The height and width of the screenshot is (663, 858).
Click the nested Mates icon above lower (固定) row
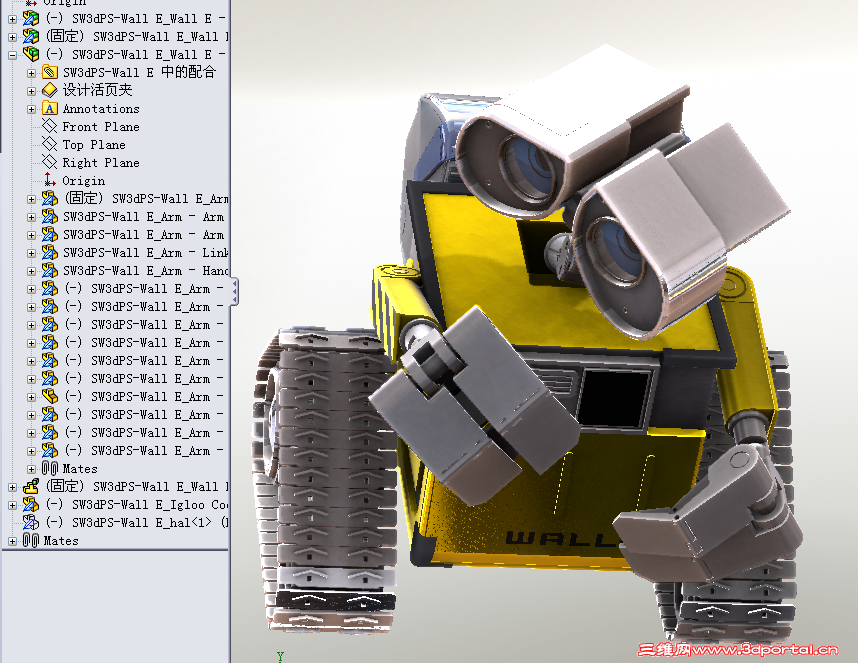[50, 469]
